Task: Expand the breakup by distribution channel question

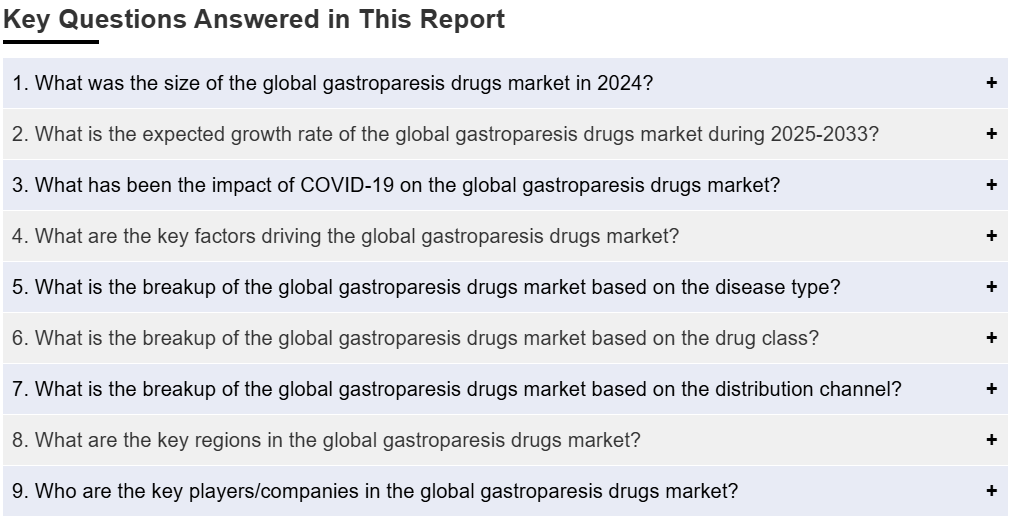Action: click(505, 389)
